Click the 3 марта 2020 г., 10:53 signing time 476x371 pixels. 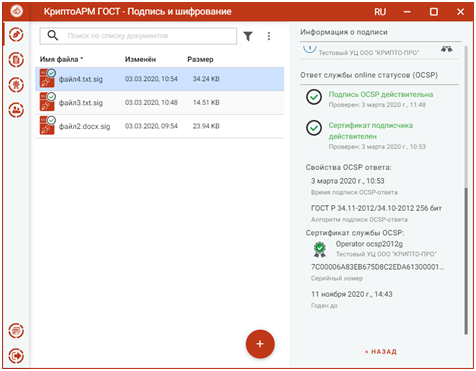tap(348, 181)
